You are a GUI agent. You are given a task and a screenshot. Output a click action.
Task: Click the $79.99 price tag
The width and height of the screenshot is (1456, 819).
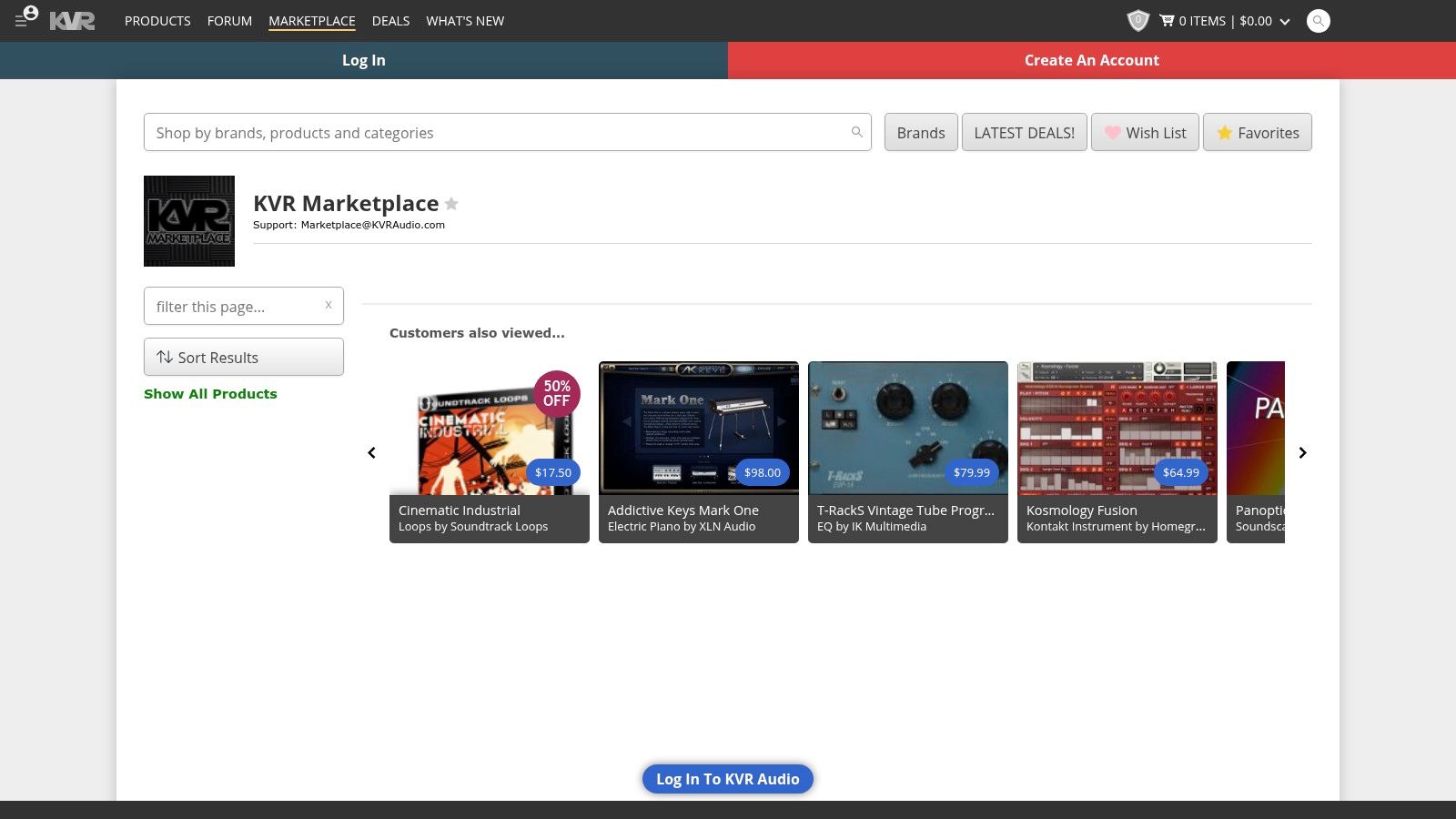[x=972, y=472]
